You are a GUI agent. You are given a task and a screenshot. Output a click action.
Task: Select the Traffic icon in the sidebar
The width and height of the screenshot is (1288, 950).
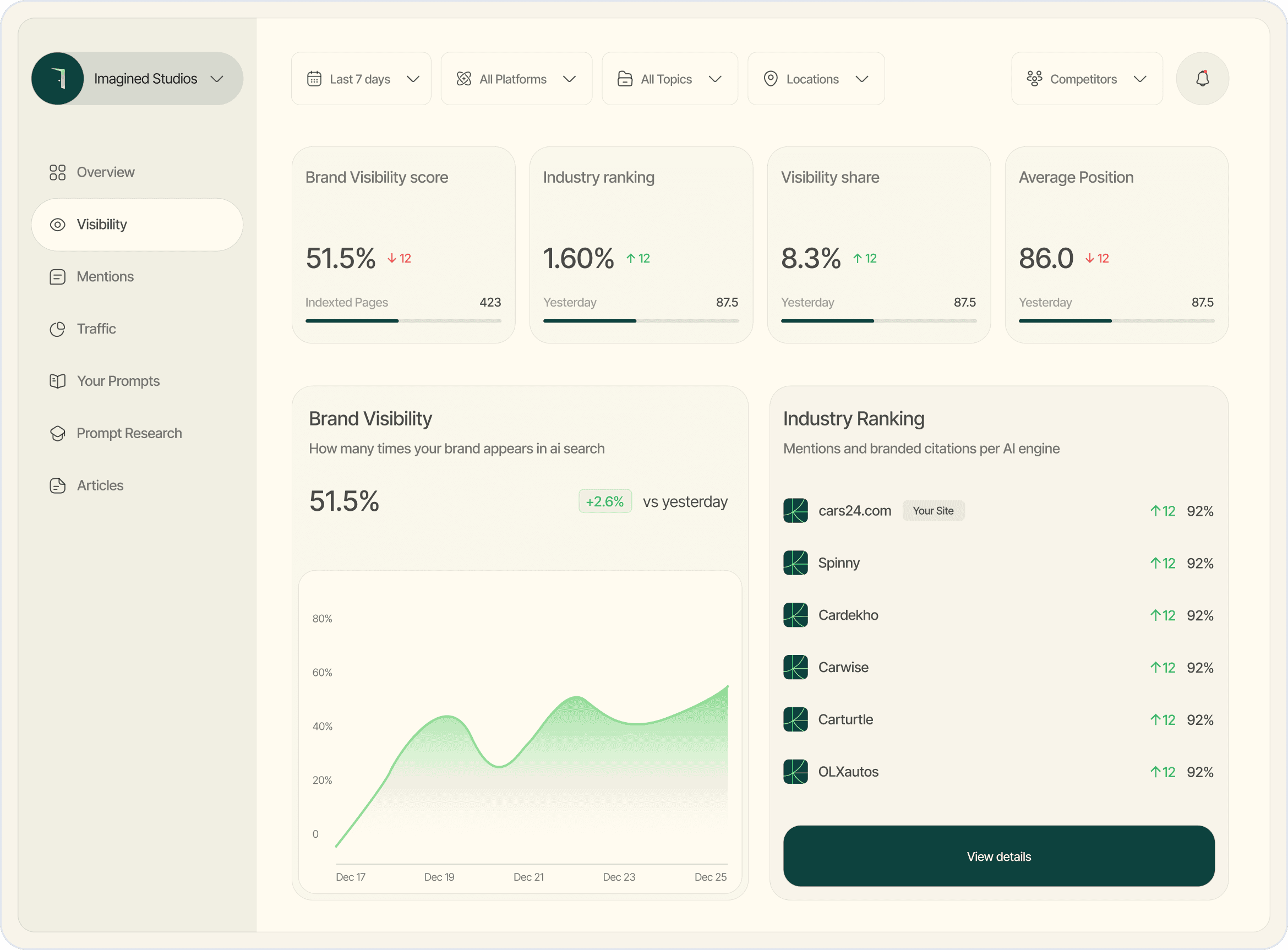click(57, 329)
